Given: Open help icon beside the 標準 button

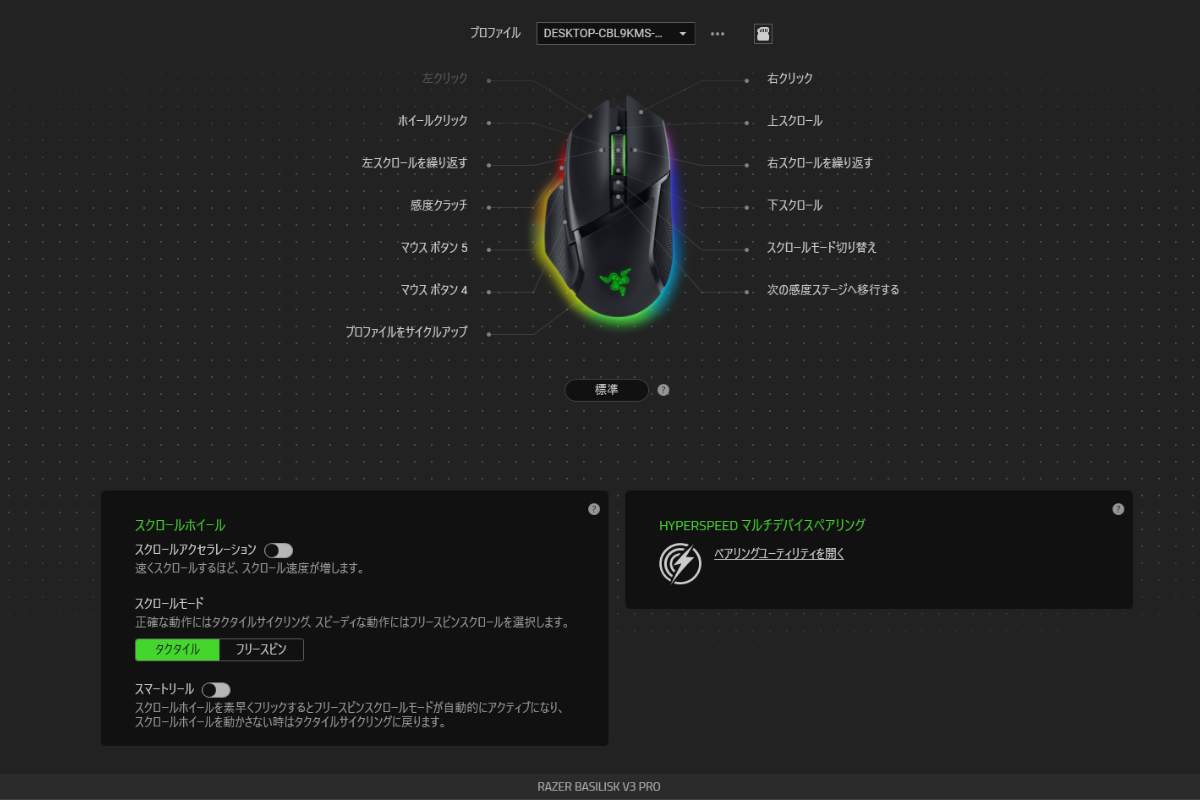Looking at the screenshot, I should (663, 390).
